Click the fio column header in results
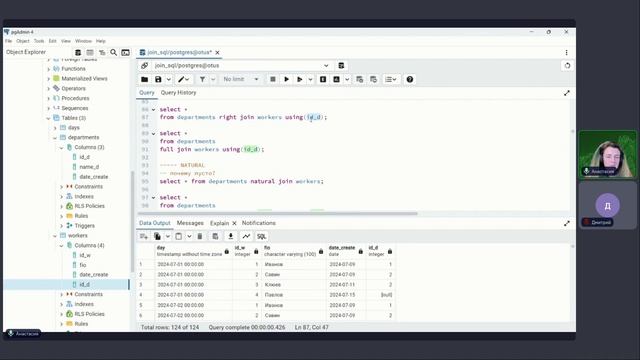This screenshot has width=640, height=360. coord(293,251)
